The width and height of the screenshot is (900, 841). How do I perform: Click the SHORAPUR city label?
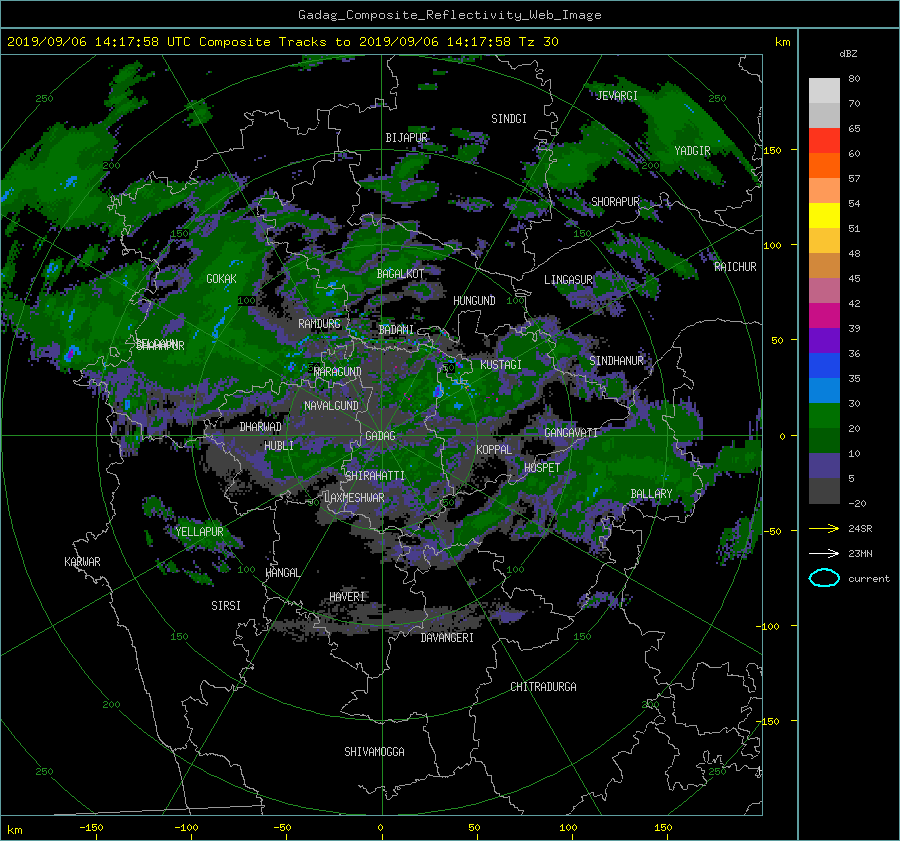pyautogui.click(x=615, y=202)
